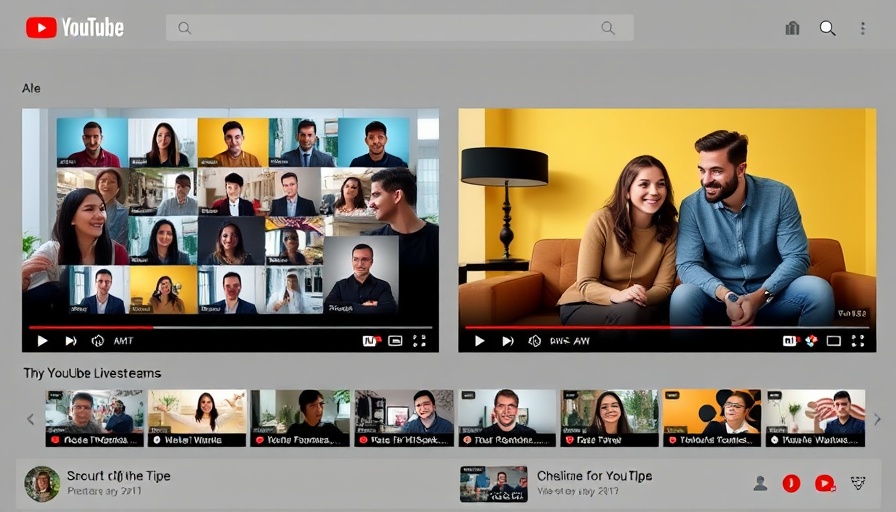The image size is (896, 512).
Task: Click the red YouTube play icon at bottom right
Action: [824, 484]
